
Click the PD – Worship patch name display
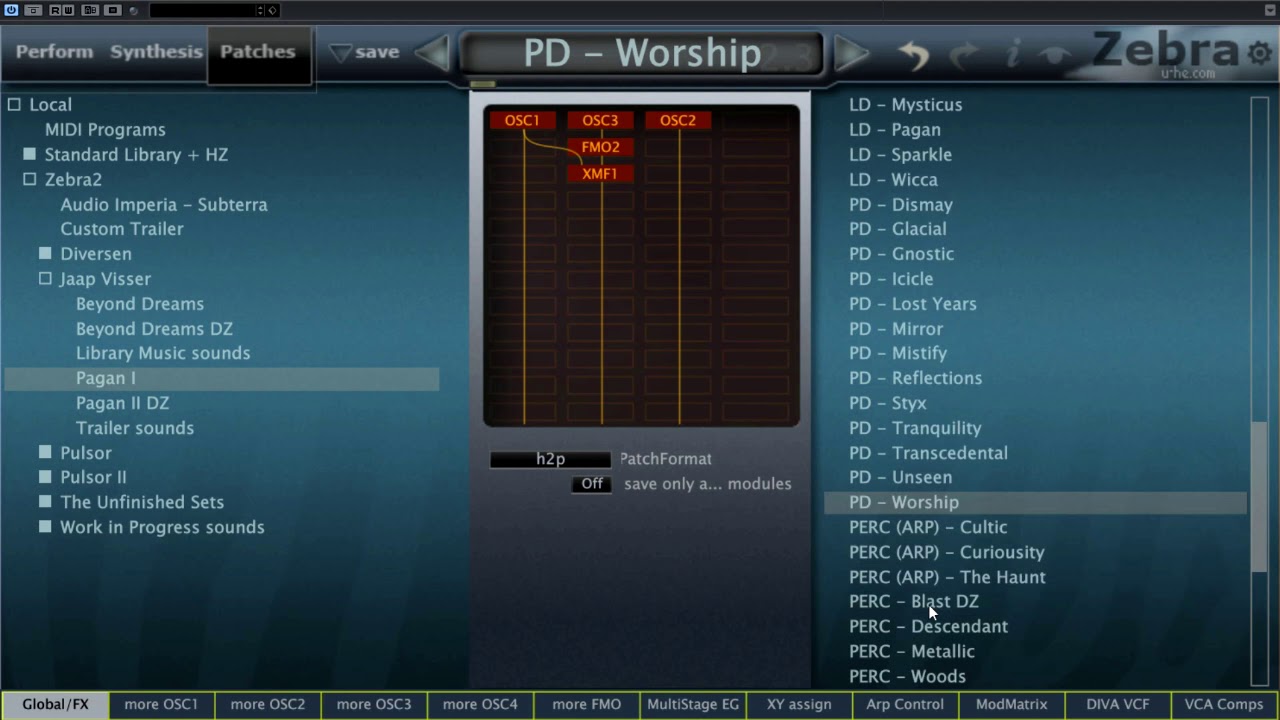point(641,53)
